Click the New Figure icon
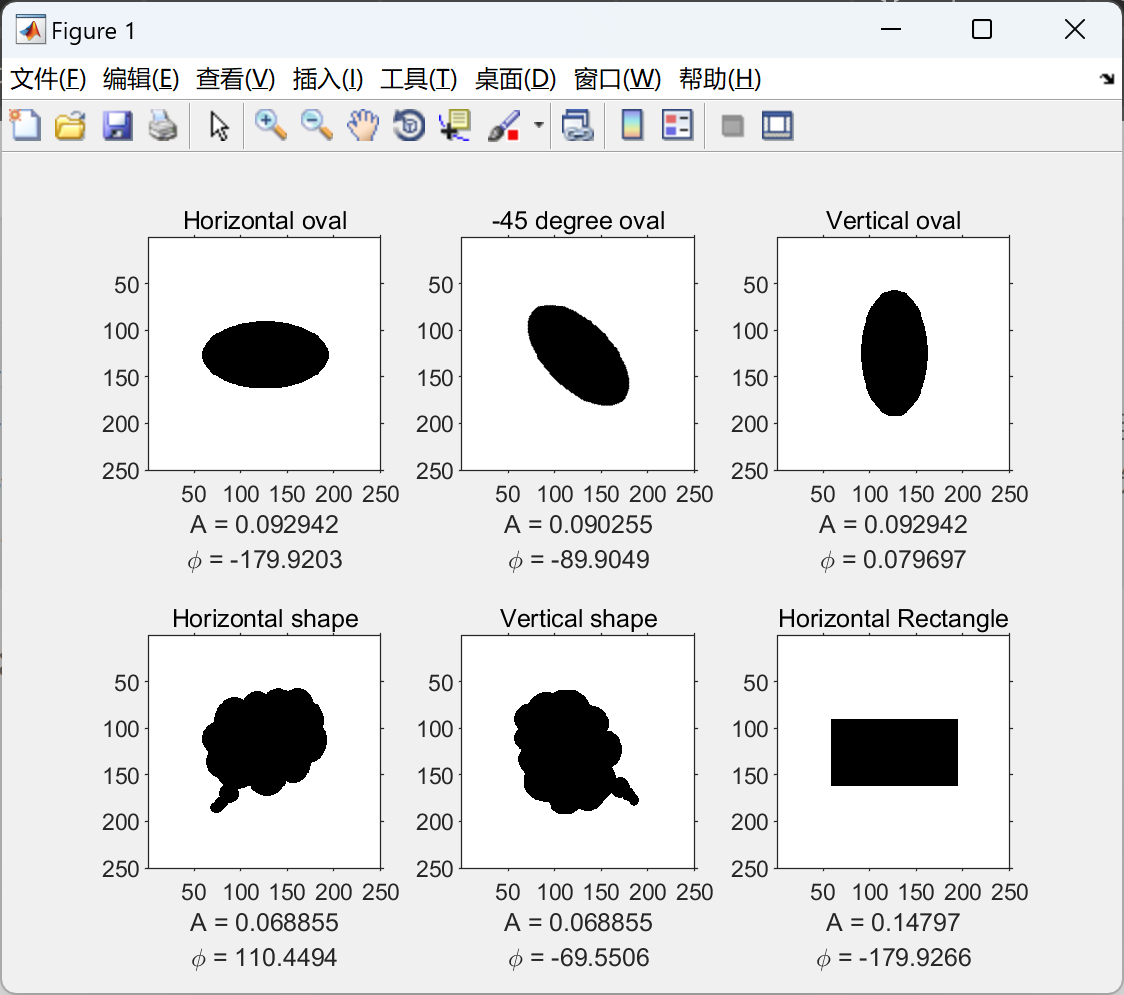 [x=25, y=125]
